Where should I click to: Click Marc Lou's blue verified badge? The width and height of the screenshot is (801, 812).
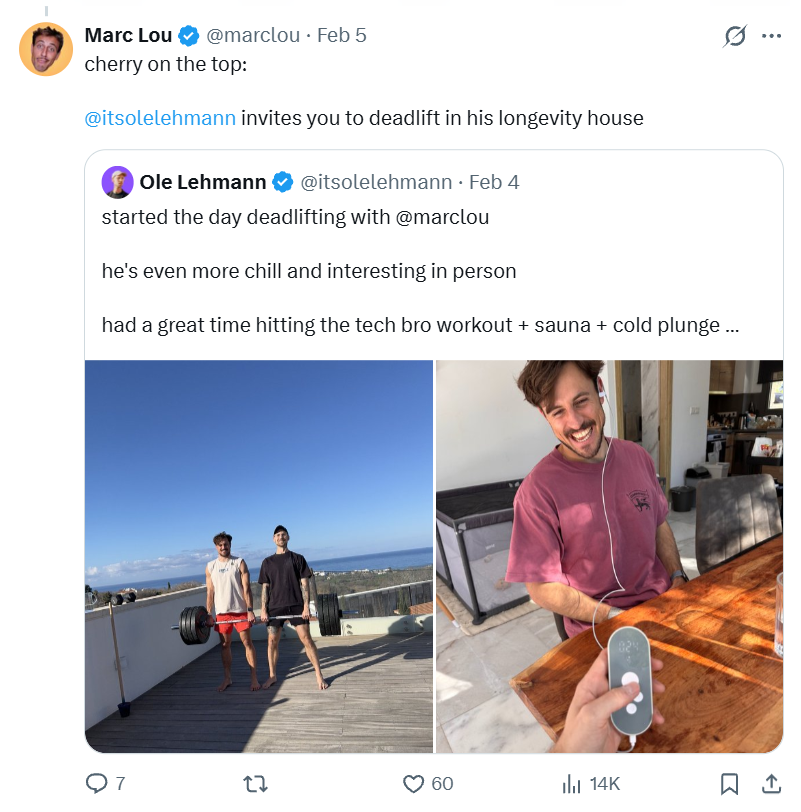pyautogui.click(x=189, y=36)
